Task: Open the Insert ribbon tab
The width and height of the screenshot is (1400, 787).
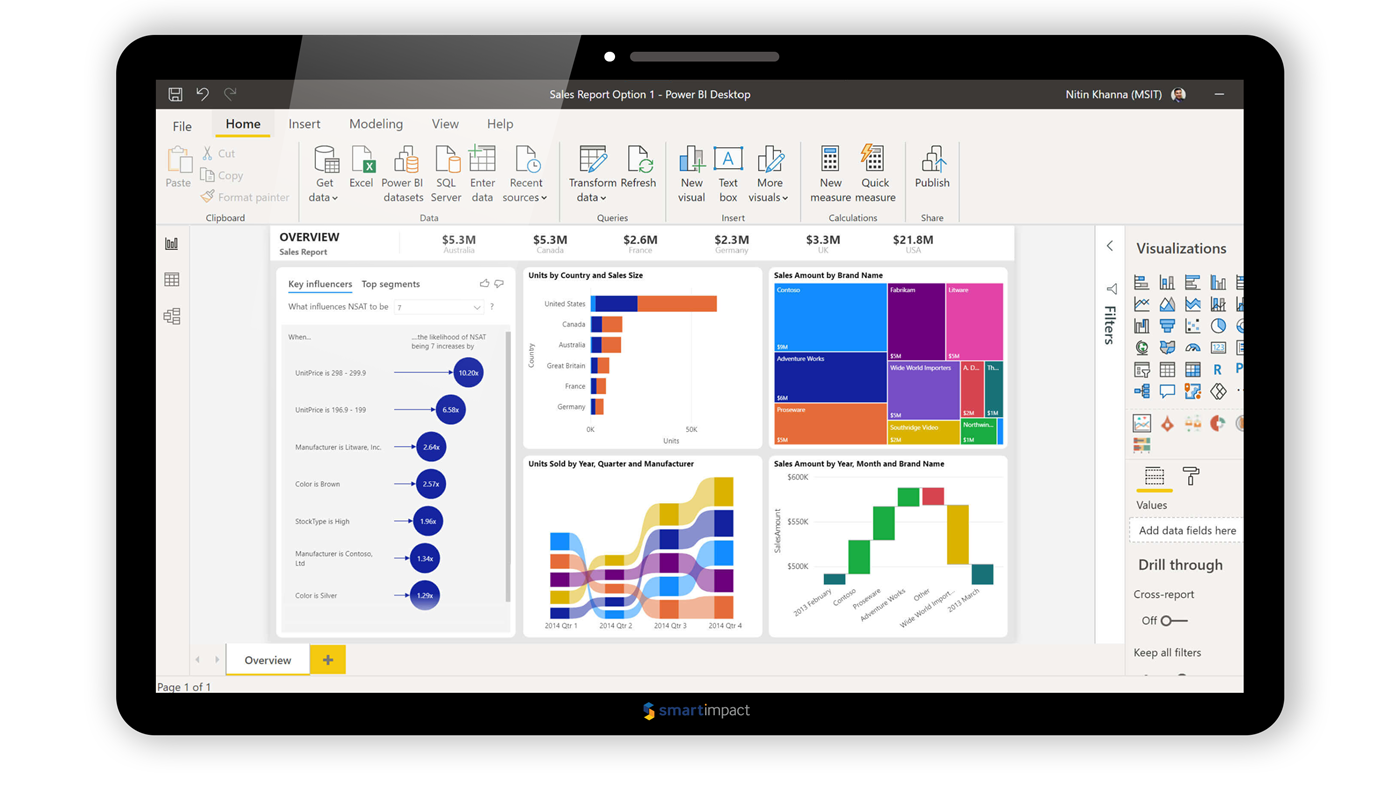Action: coord(304,124)
